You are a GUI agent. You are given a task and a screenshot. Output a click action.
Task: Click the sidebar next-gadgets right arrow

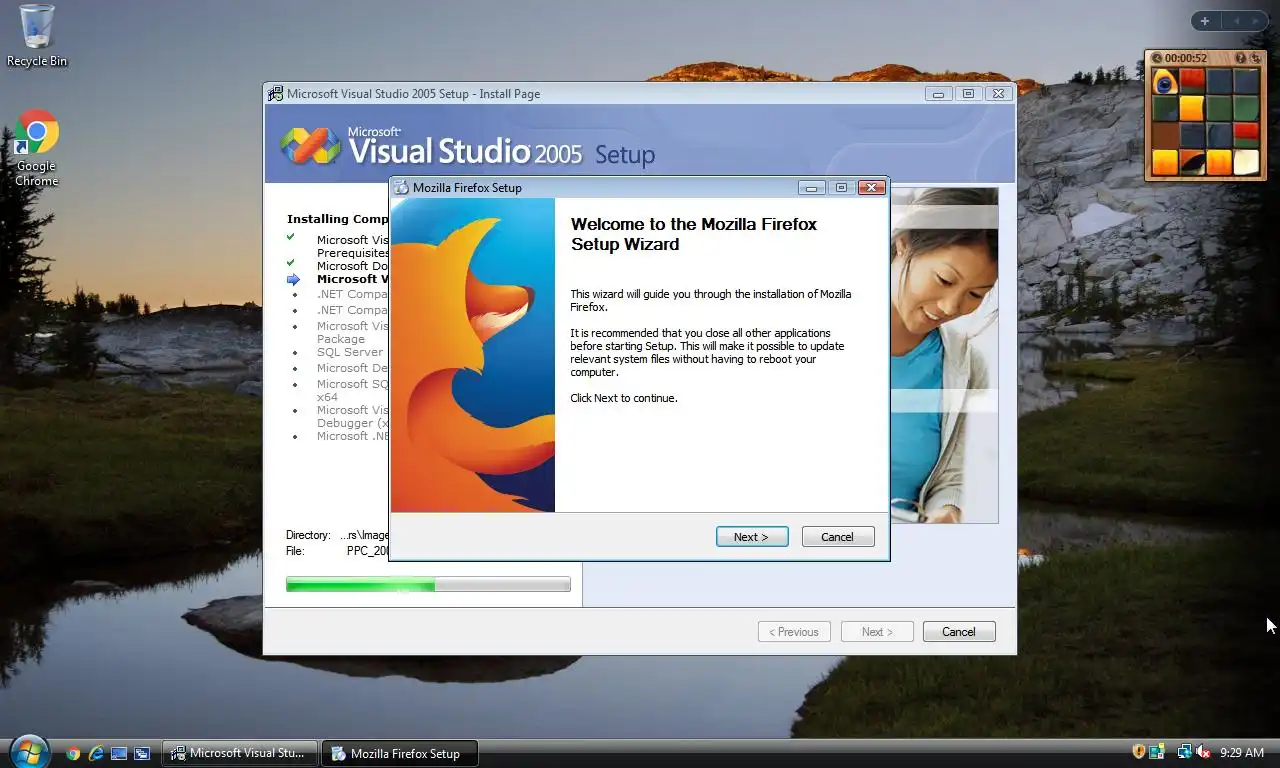click(1256, 21)
